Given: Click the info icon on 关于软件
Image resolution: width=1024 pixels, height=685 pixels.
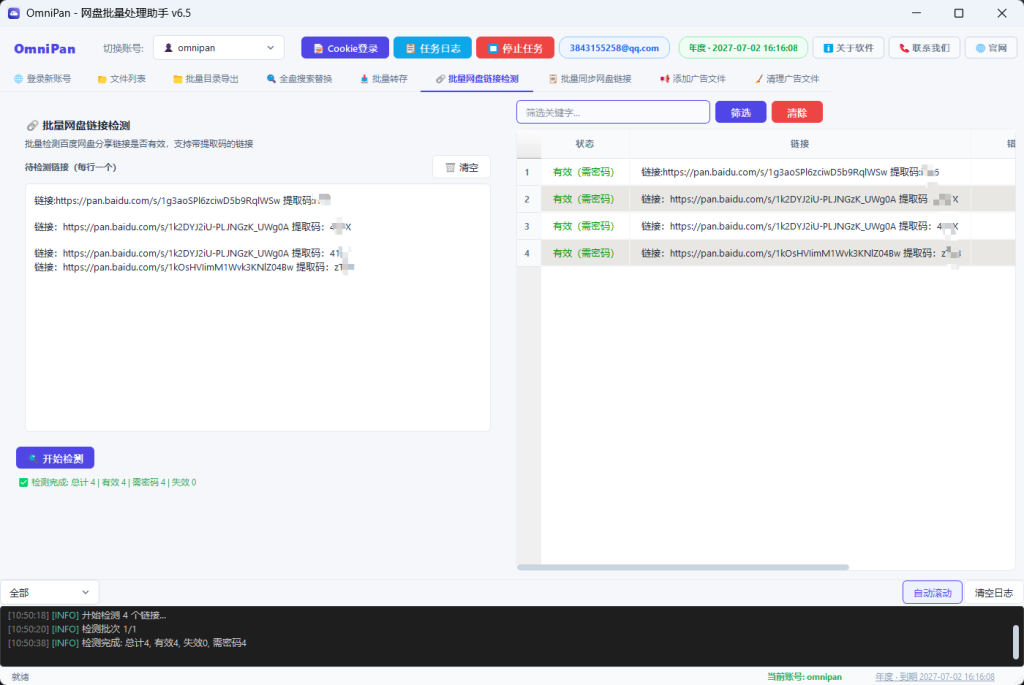Looking at the screenshot, I should (x=828, y=48).
